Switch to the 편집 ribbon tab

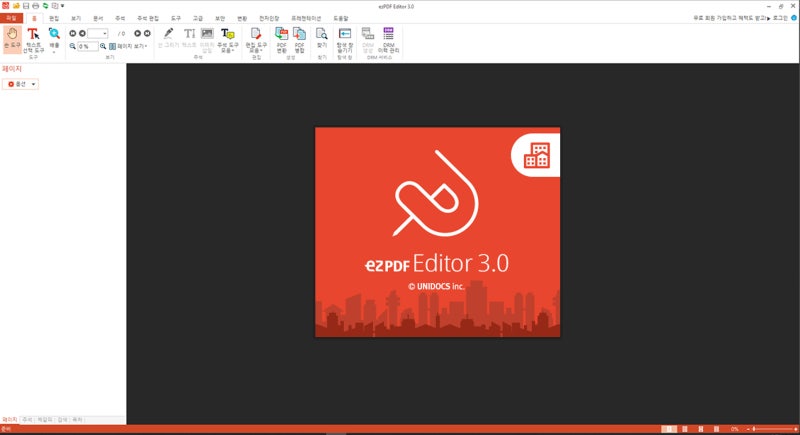[x=54, y=18]
